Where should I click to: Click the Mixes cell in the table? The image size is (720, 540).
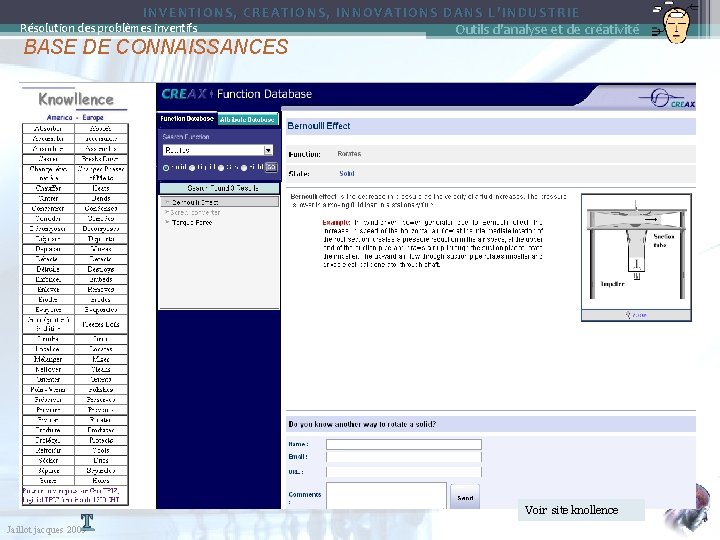[x=101, y=359]
